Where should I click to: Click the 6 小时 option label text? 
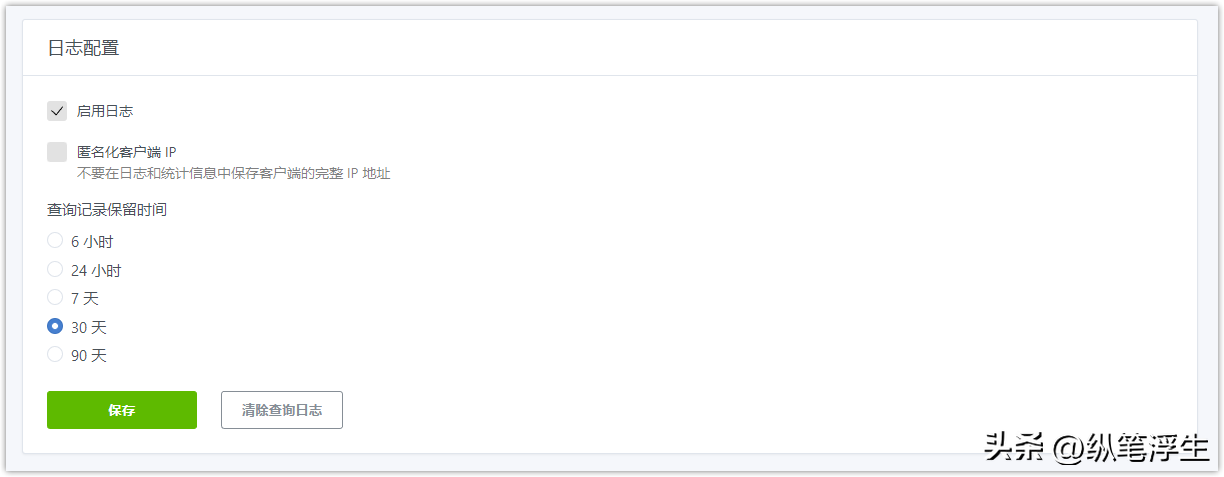pyautogui.click(x=92, y=241)
